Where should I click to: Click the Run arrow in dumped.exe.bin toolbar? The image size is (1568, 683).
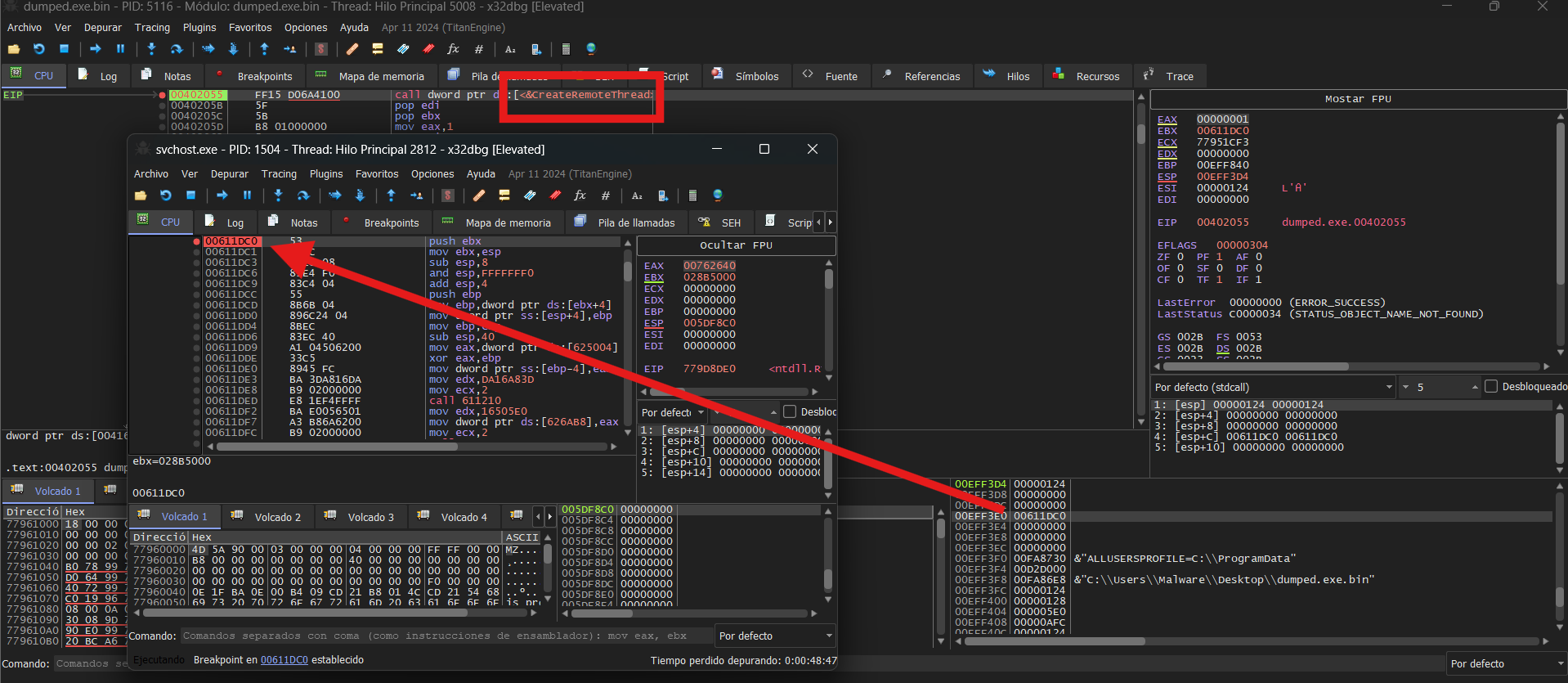click(95, 49)
